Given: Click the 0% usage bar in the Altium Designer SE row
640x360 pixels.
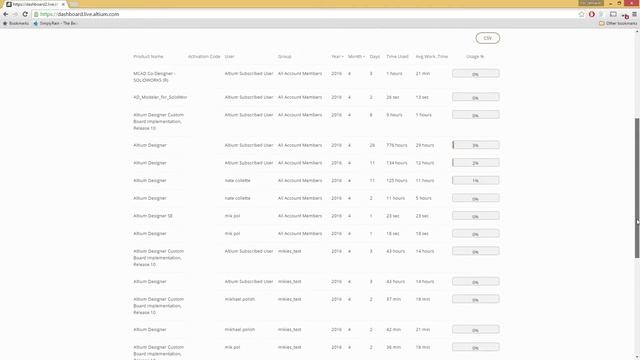Looking at the screenshot, I should pyautogui.click(x=476, y=216).
